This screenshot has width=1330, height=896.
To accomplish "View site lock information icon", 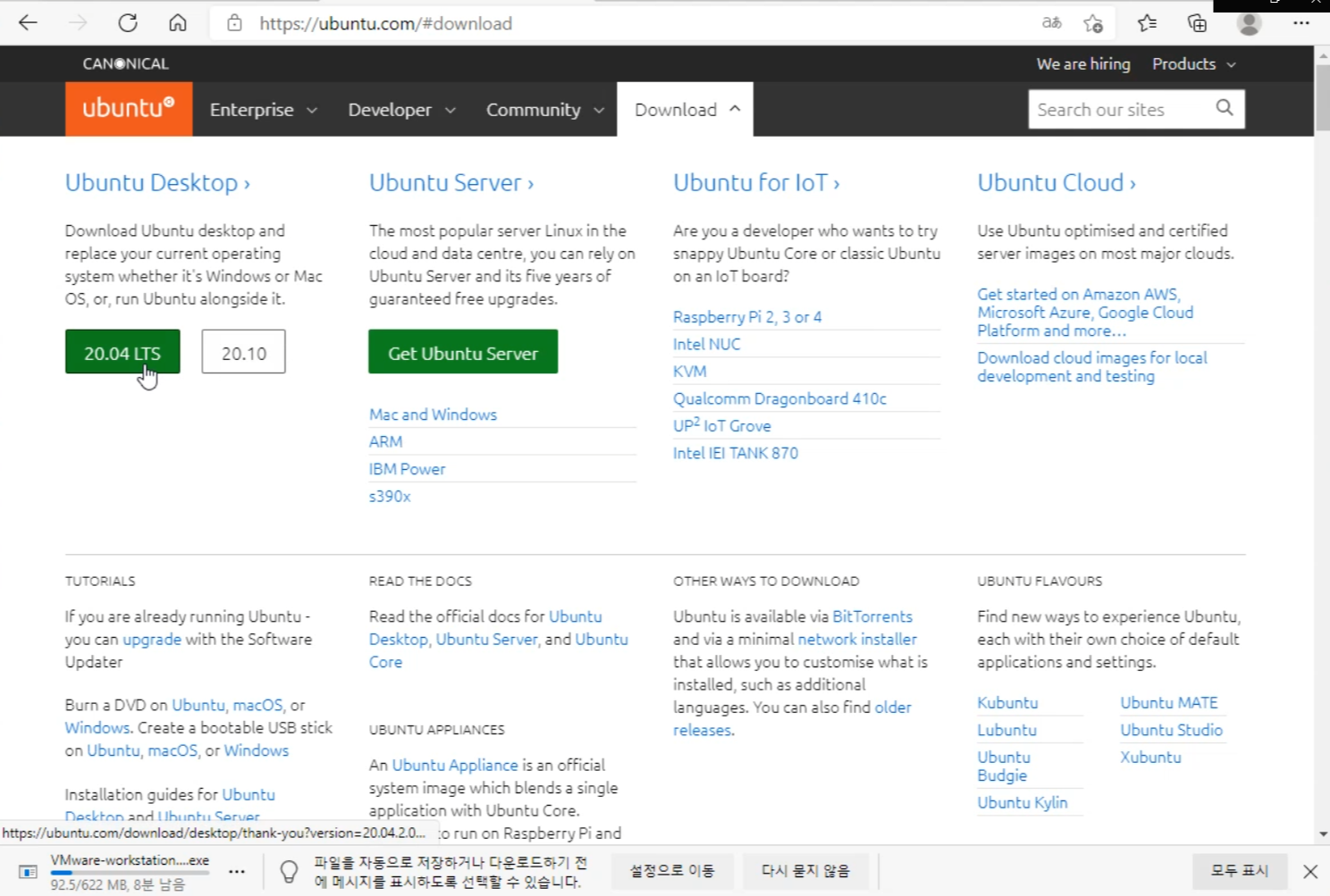I will 234,23.
